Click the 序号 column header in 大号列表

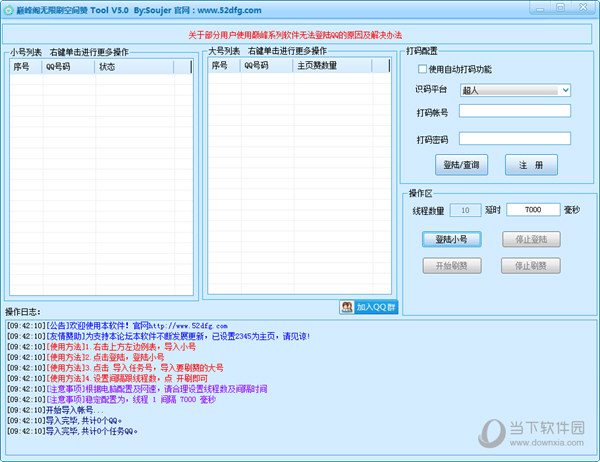(224, 65)
